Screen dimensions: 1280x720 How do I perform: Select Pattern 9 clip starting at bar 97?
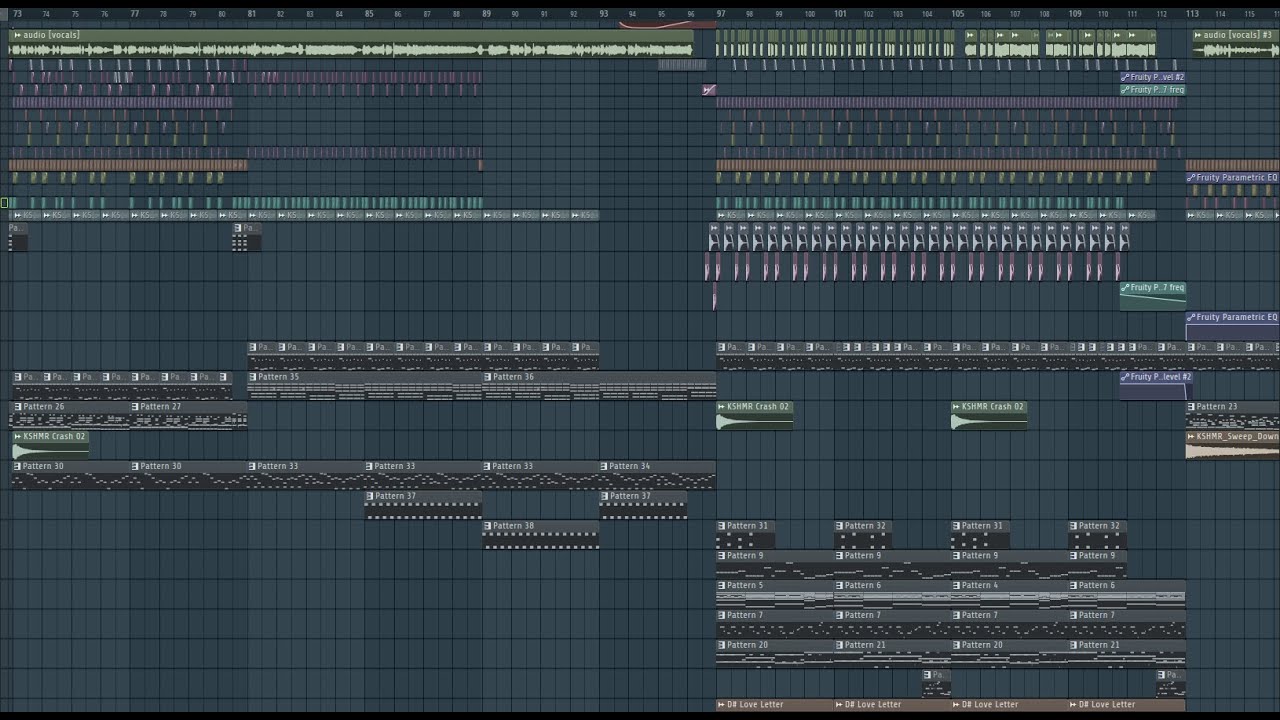(775, 565)
